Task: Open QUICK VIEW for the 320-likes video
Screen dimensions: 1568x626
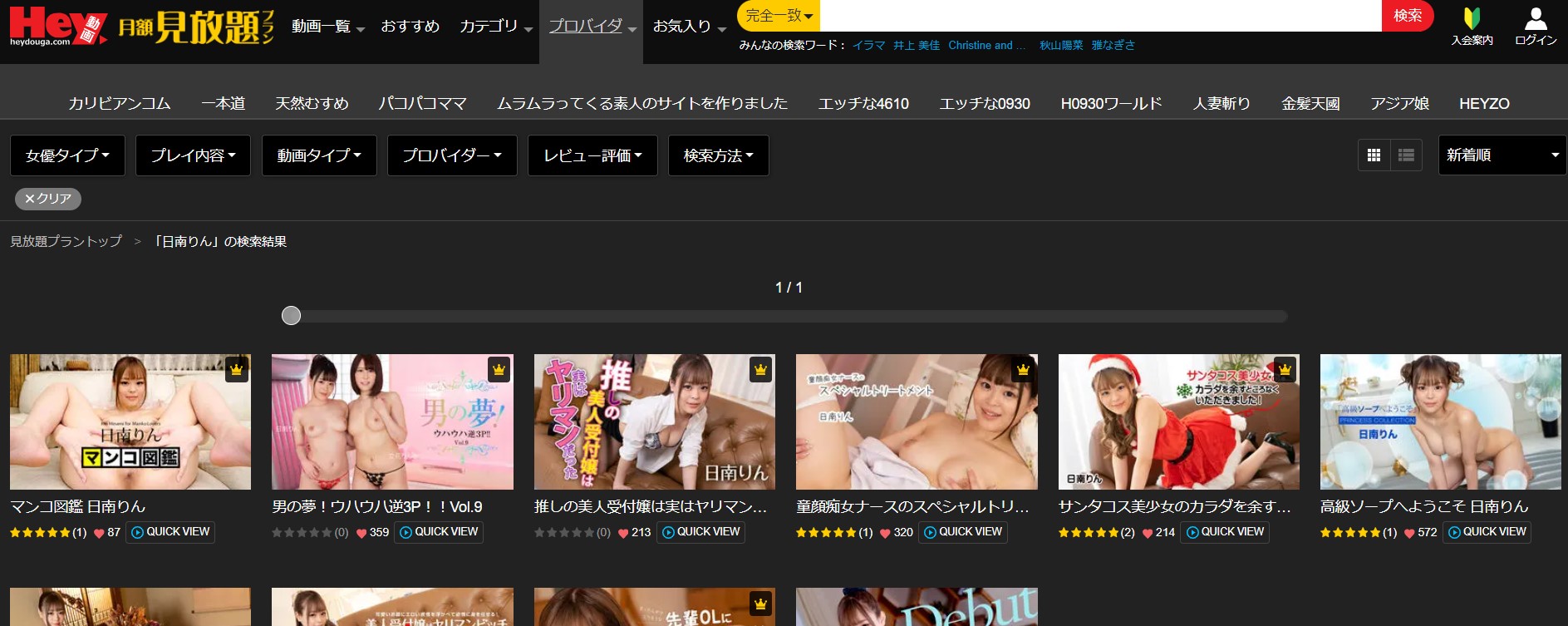Action: pos(963,532)
